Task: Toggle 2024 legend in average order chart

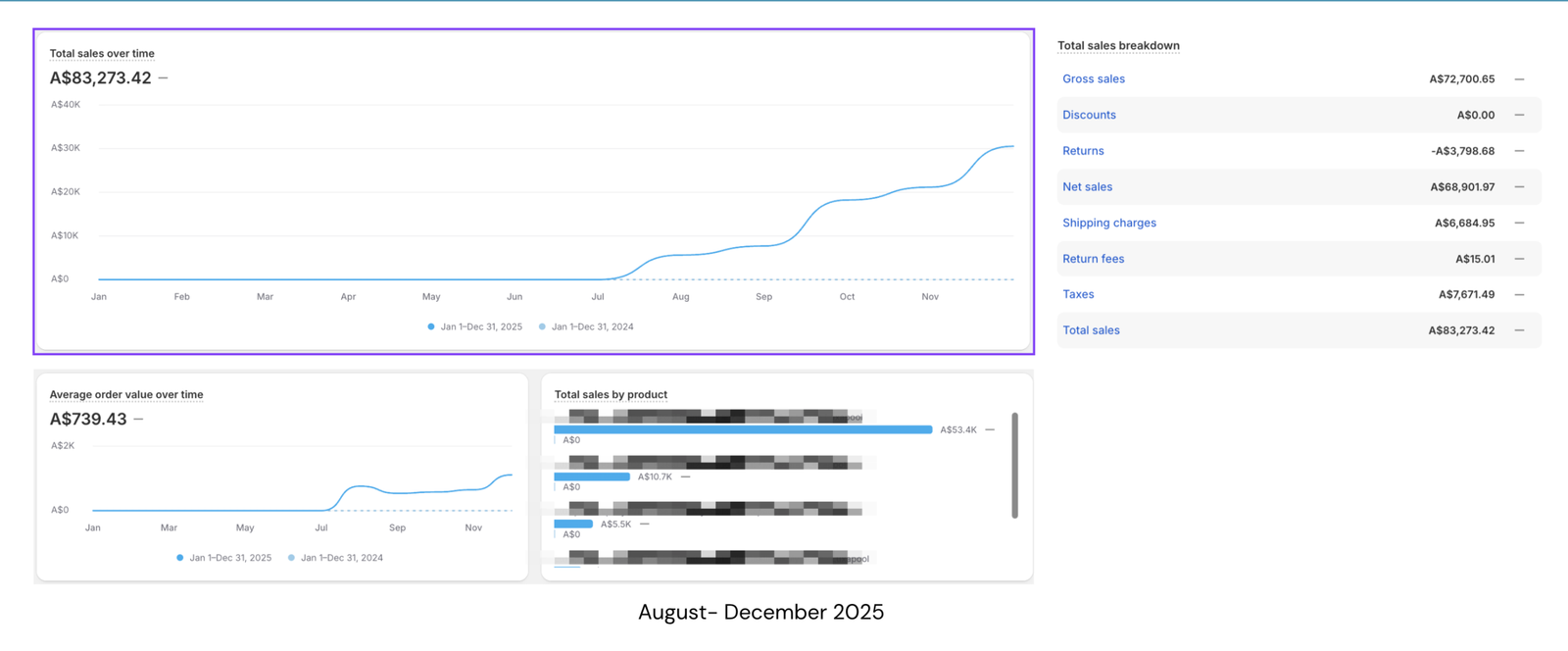Action: [291, 558]
